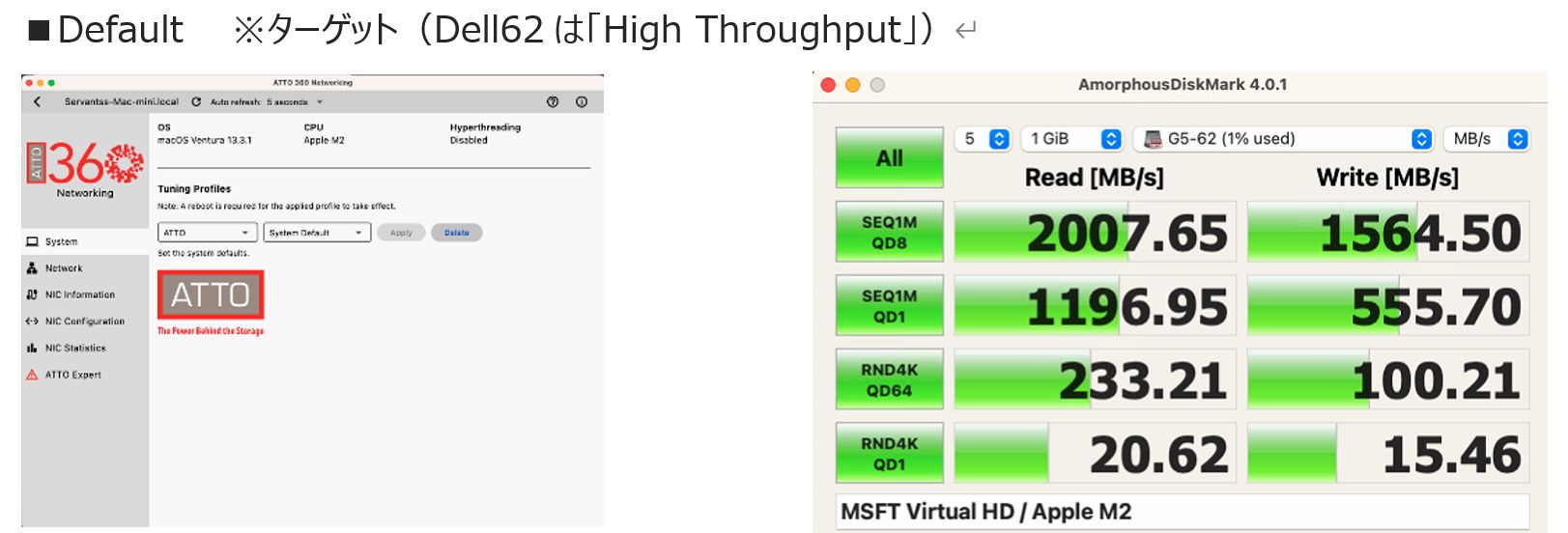Click the MSFT Virtual HD / Apple M2 field
1568x533 pixels.
[x=1183, y=512]
